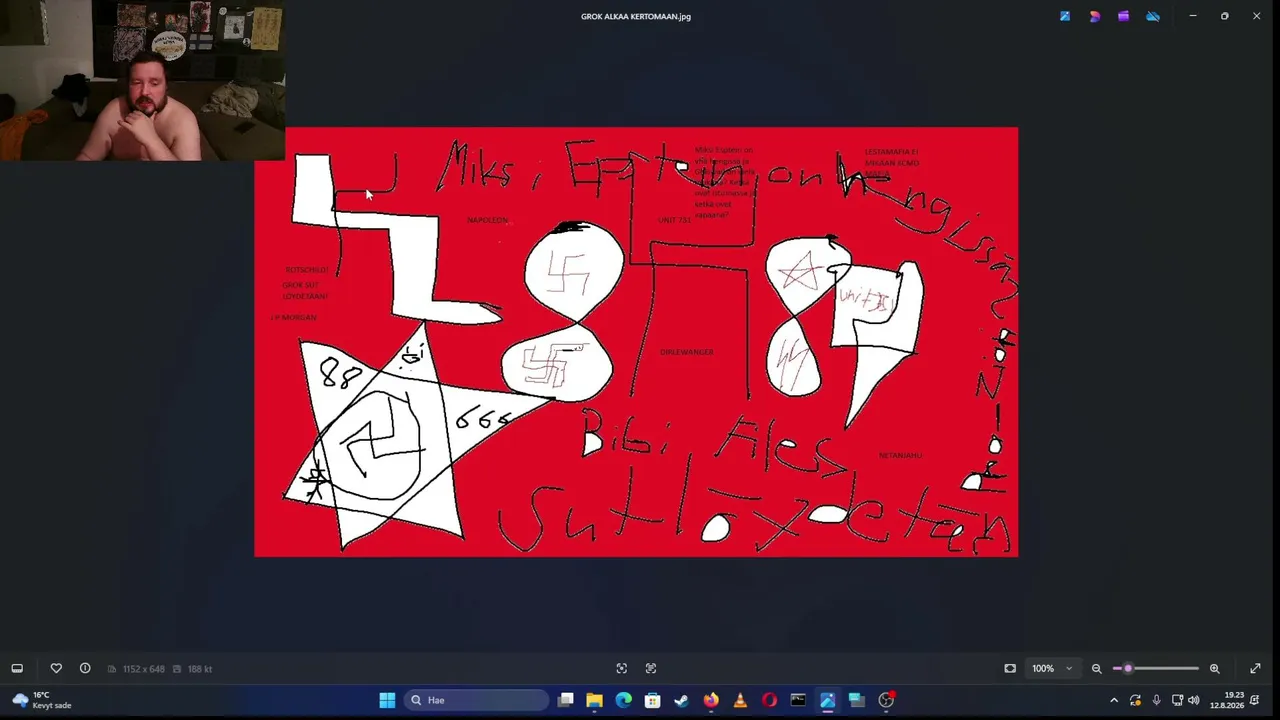
Task: Click the scan text icon in bottom bar
Action: [x=651, y=668]
